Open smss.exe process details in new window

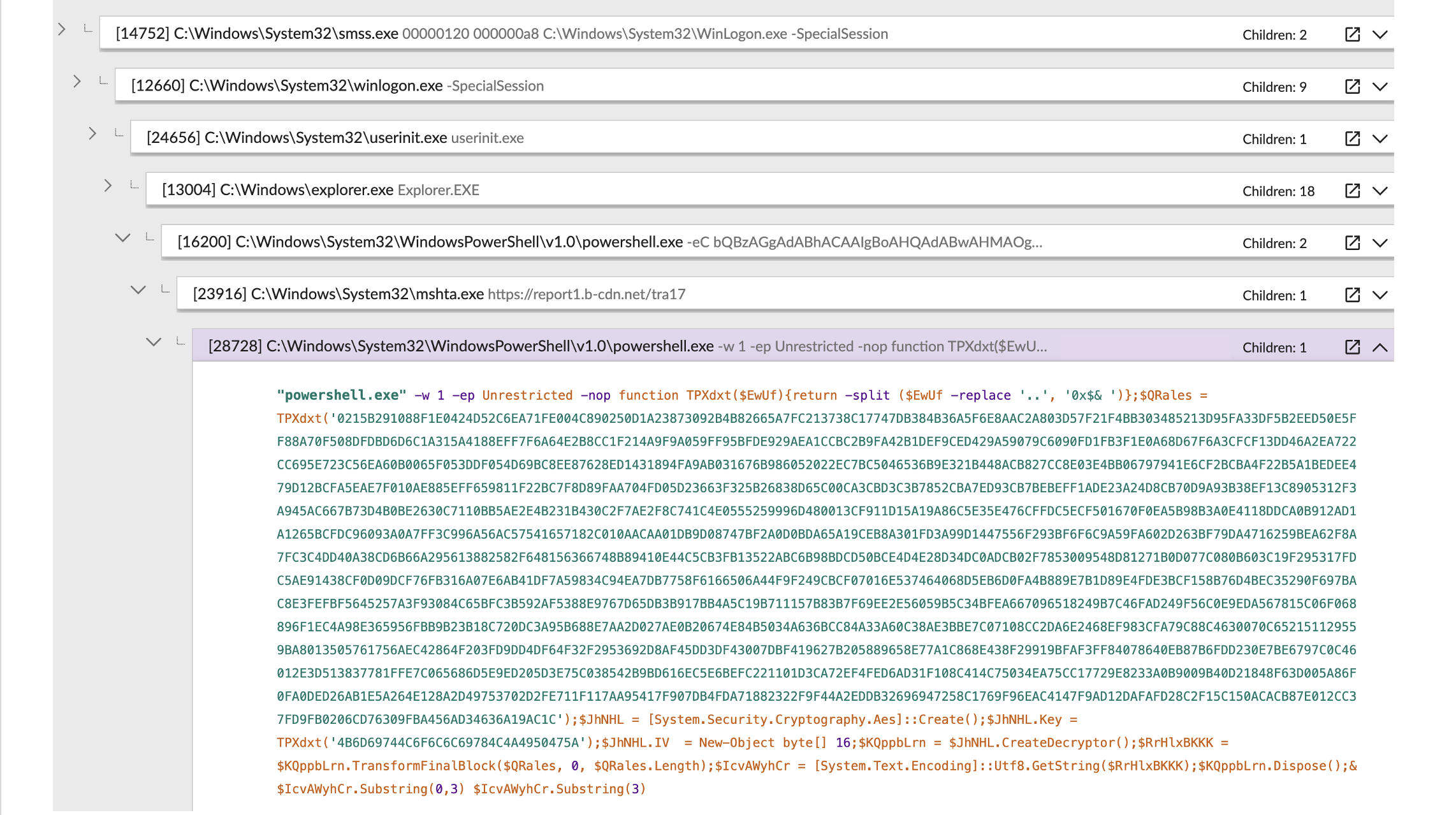tap(1352, 34)
